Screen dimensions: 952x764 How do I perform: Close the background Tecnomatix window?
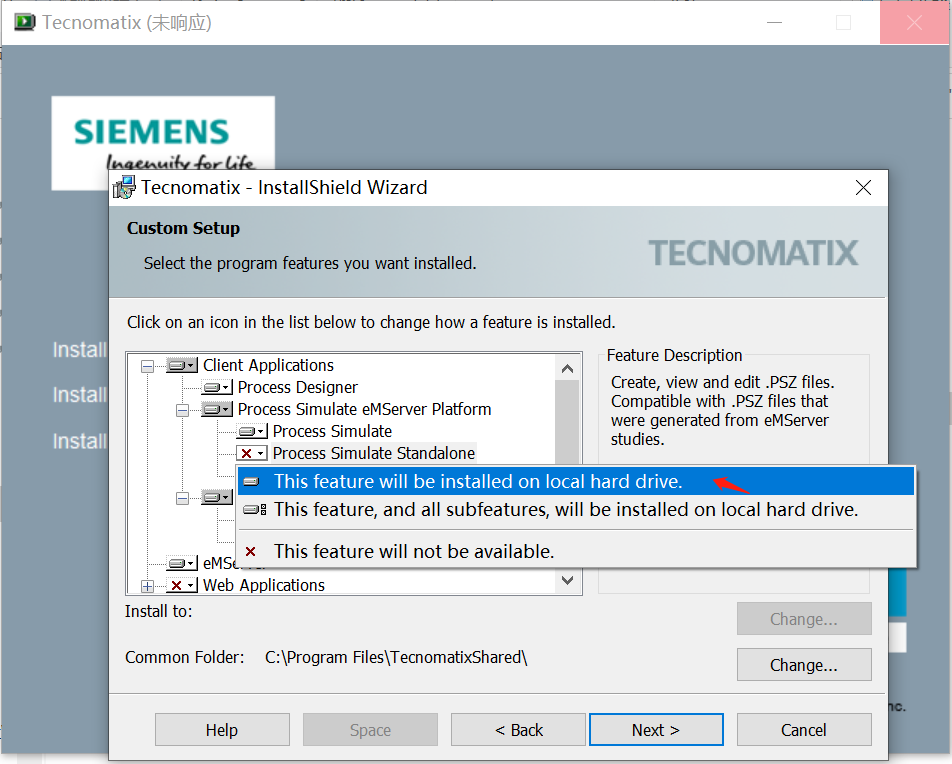pyautogui.click(x=914, y=23)
